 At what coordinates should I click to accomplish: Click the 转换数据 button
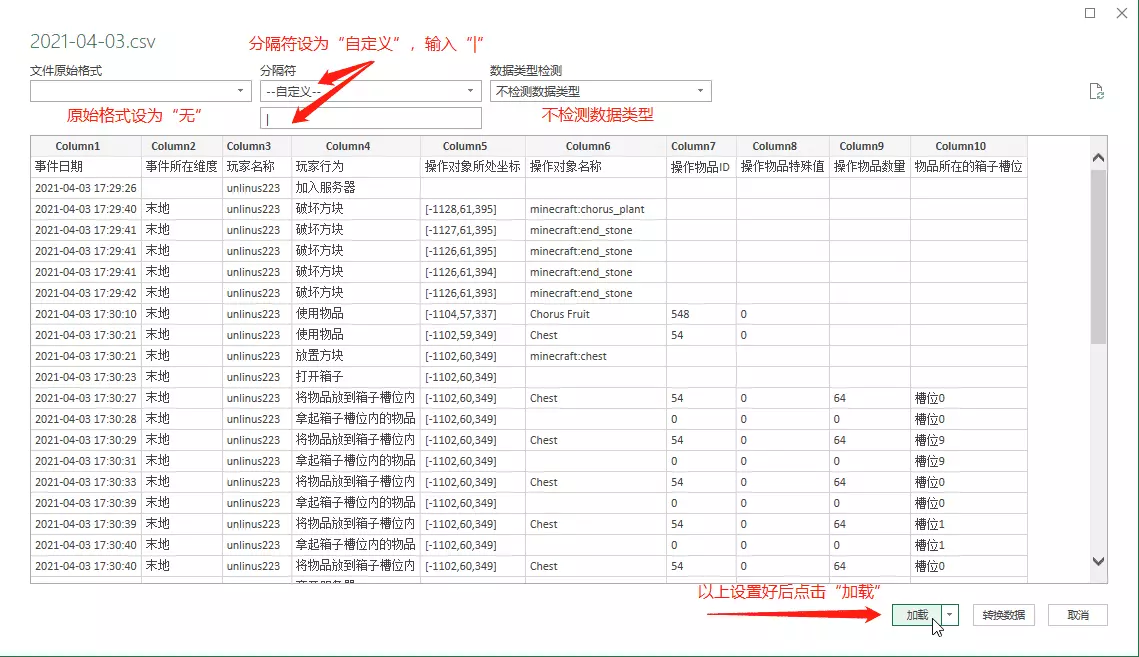(x=1003, y=615)
